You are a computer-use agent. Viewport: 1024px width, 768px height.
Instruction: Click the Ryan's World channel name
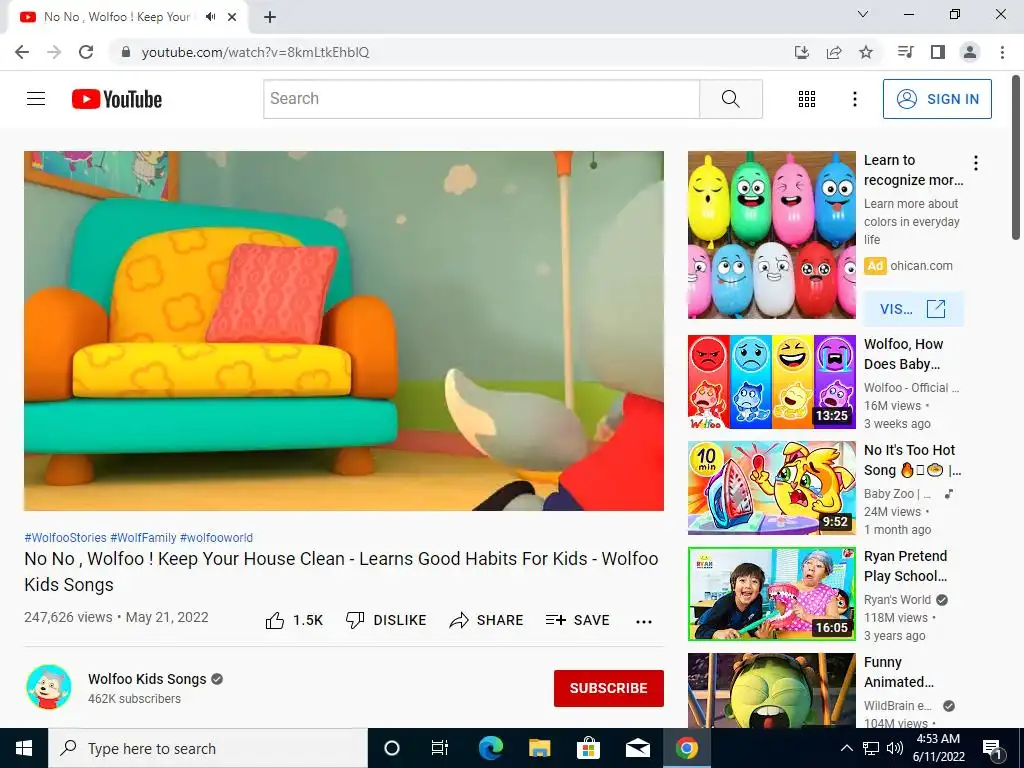[897, 600]
